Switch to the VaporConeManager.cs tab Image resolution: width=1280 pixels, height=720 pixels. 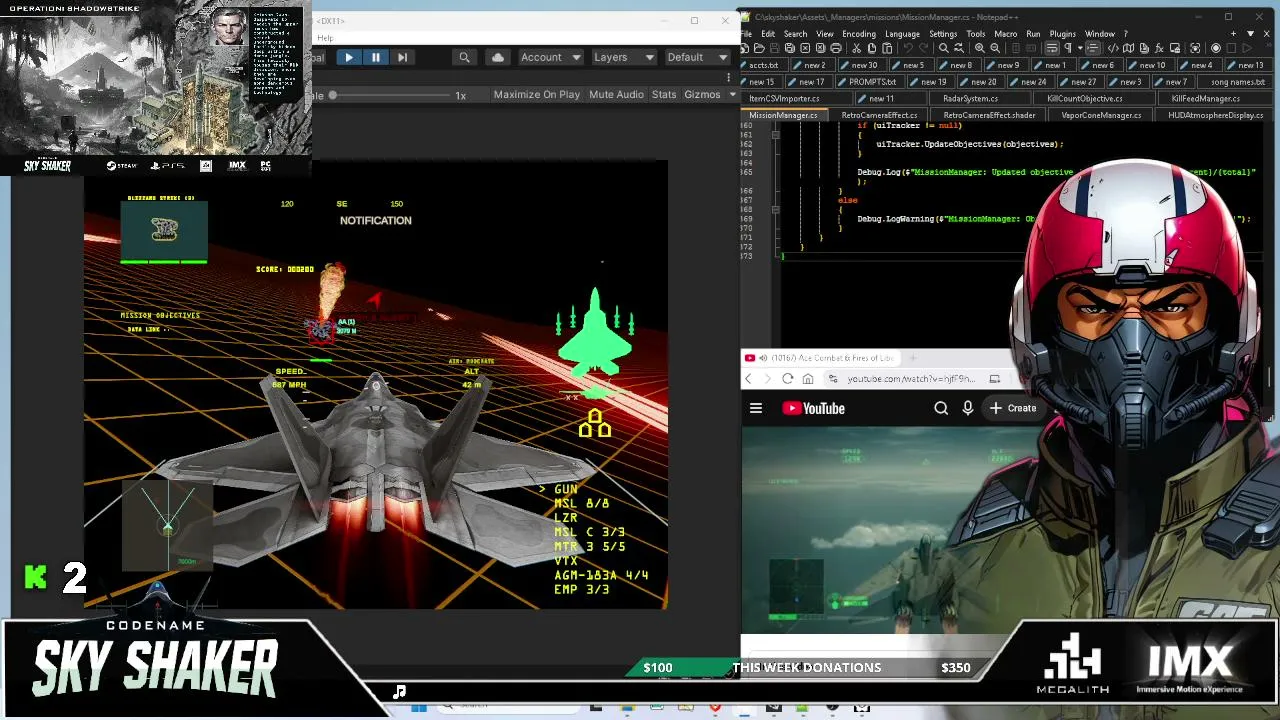(1100, 115)
